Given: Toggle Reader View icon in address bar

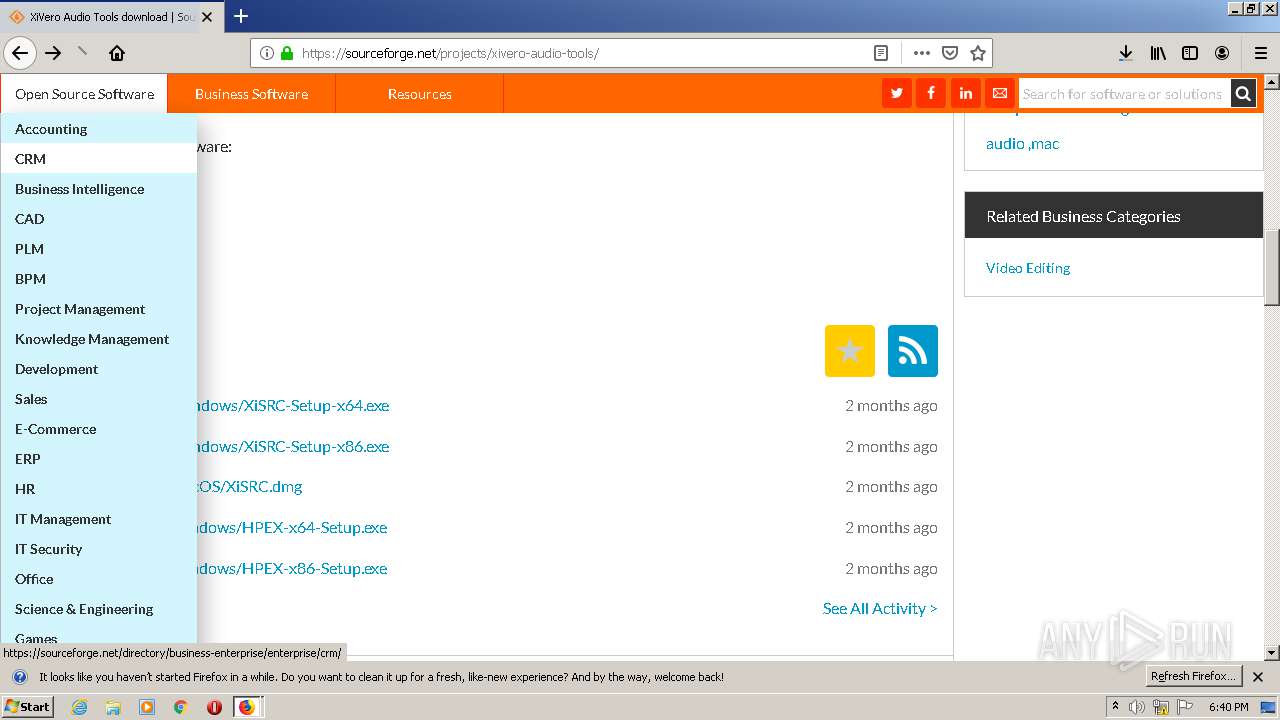Looking at the screenshot, I should (881, 53).
